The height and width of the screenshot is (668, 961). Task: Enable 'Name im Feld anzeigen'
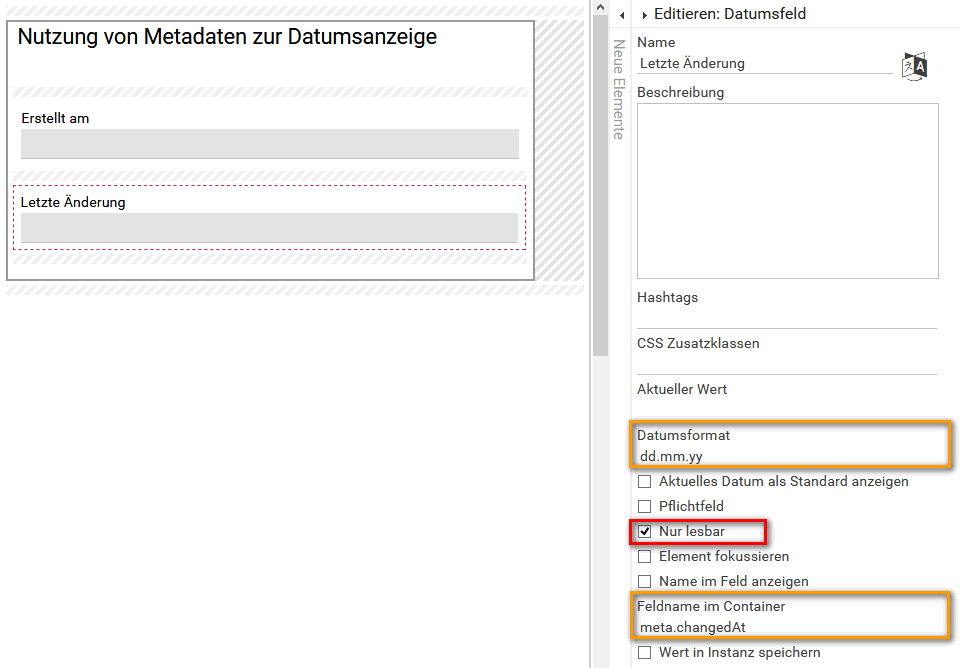tap(644, 581)
